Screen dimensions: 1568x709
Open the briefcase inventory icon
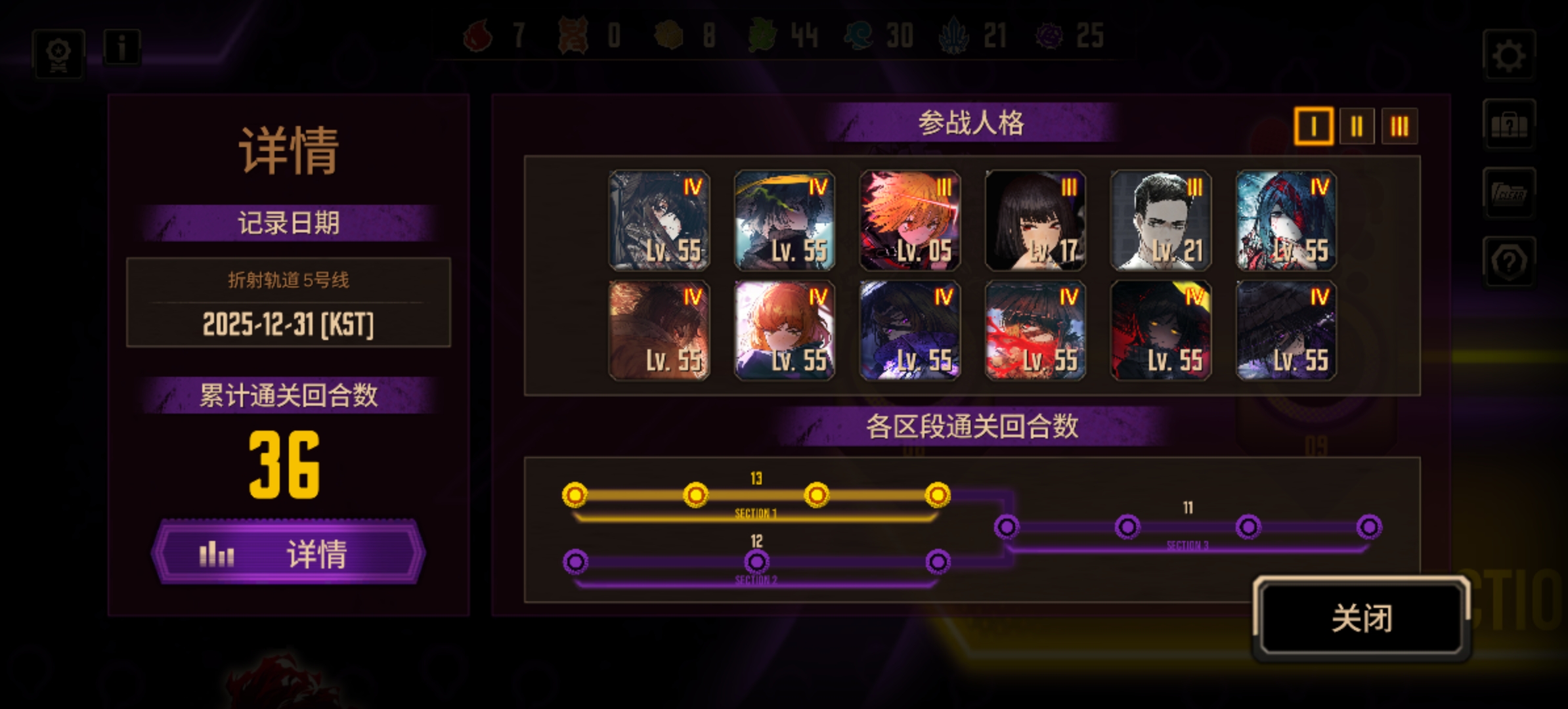(x=1508, y=124)
